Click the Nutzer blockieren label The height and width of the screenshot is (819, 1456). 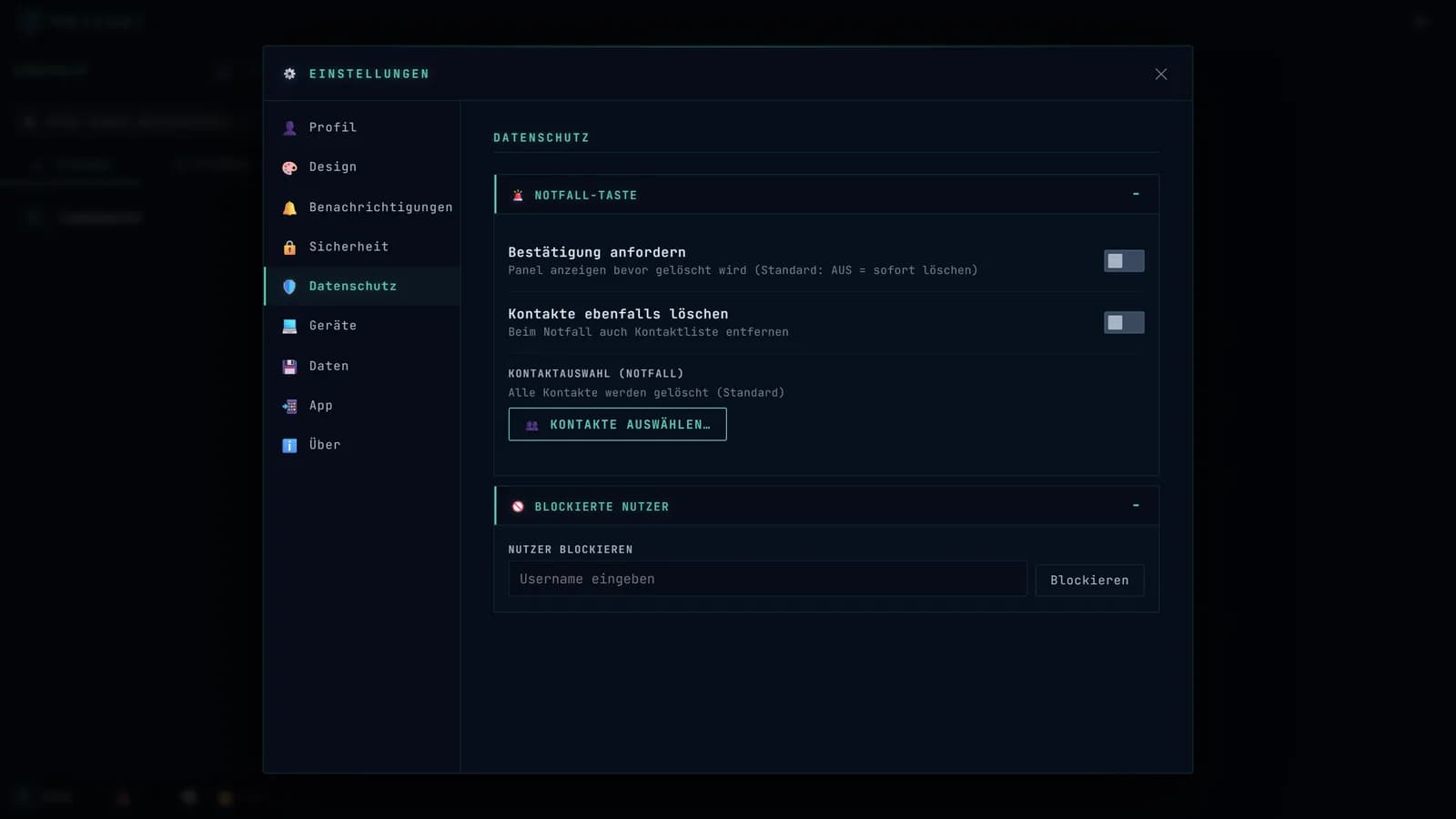[571, 549]
